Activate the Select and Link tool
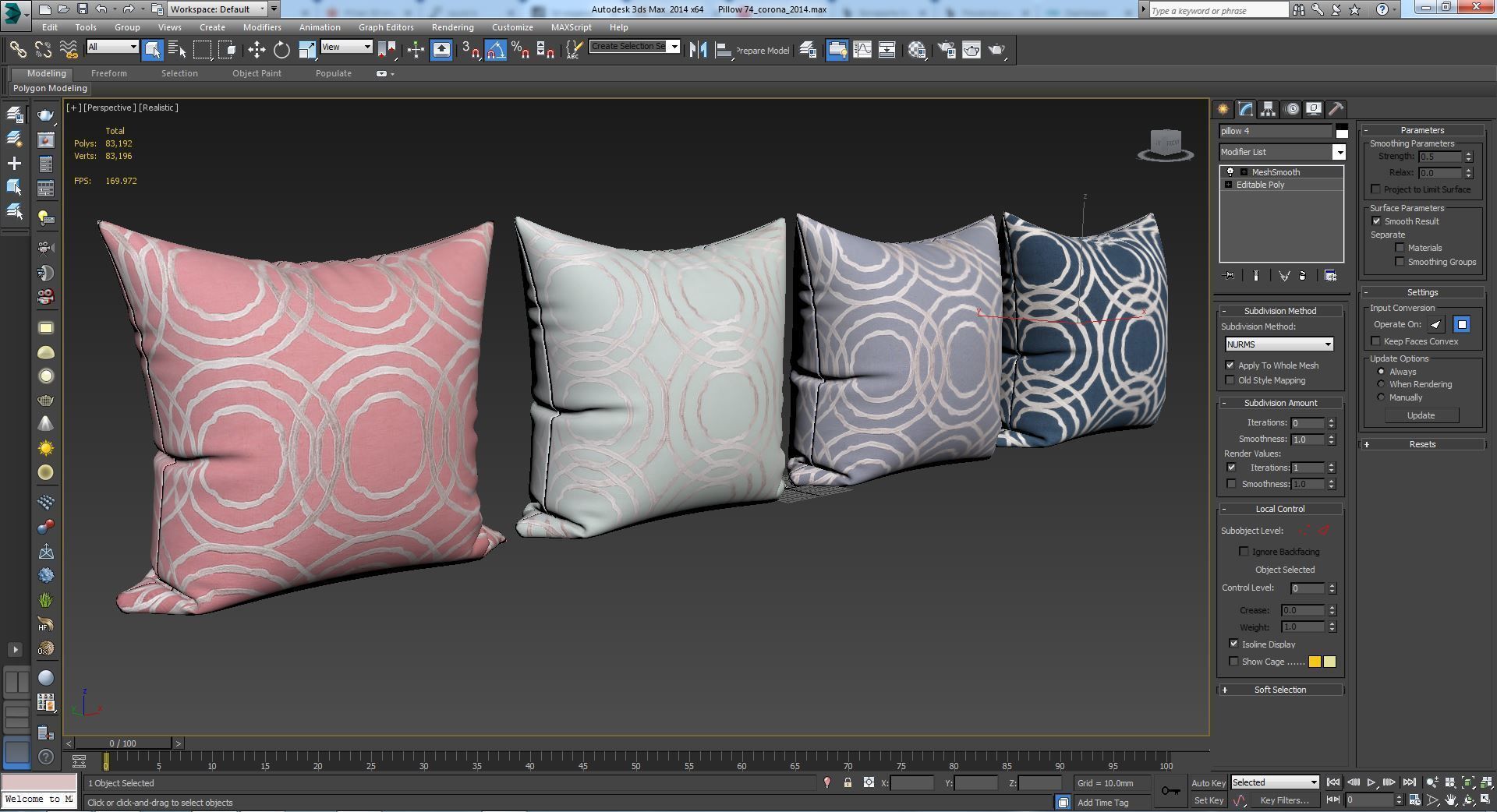This screenshot has height=812, width=1497. click(x=17, y=50)
